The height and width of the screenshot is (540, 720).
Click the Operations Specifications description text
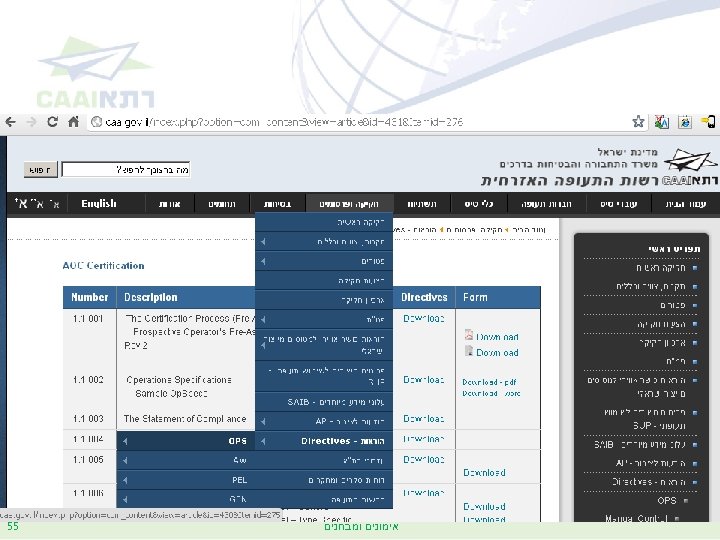[179, 380]
